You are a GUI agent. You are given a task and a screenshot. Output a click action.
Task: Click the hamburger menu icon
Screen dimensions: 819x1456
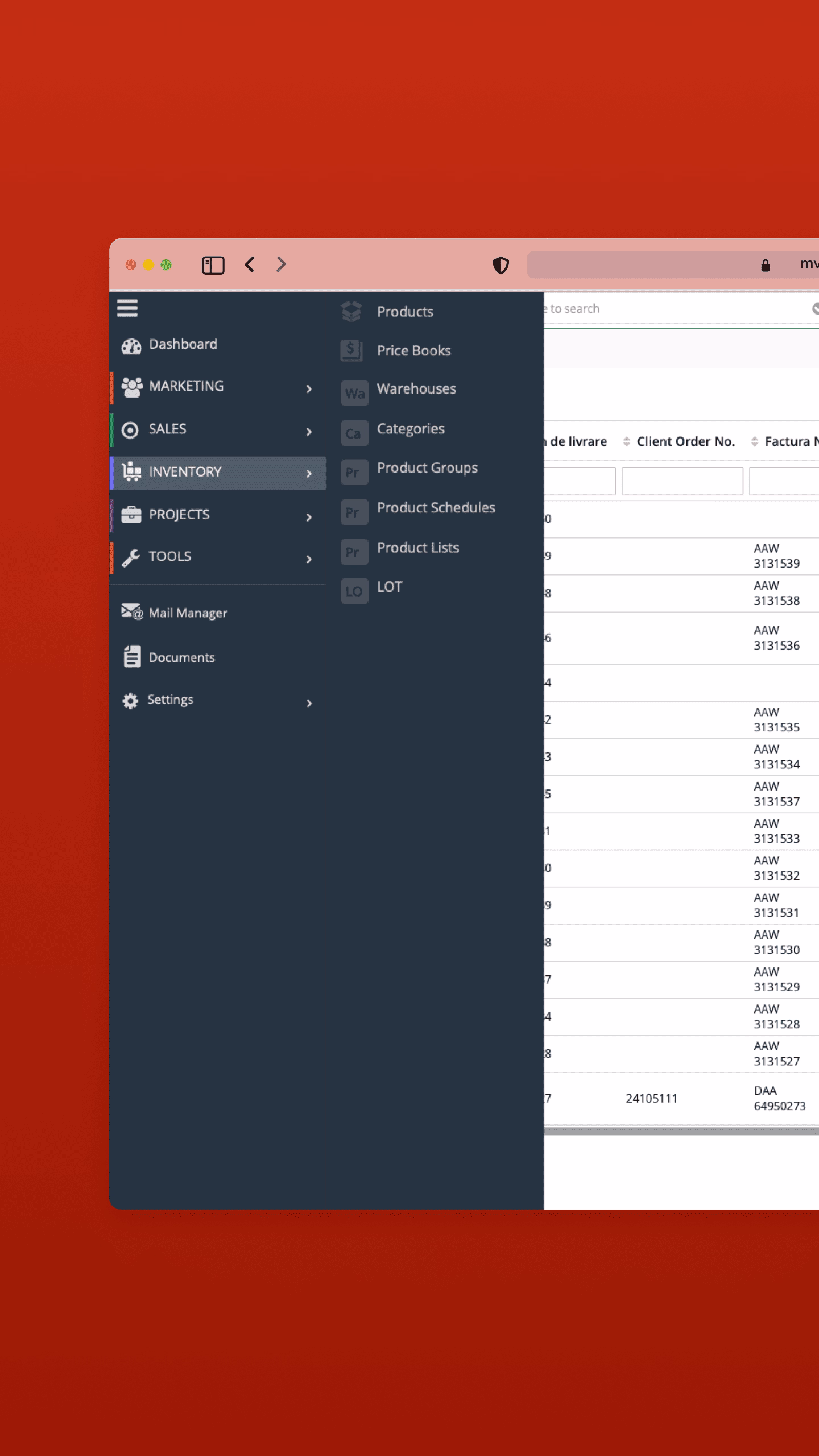point(127,308)
